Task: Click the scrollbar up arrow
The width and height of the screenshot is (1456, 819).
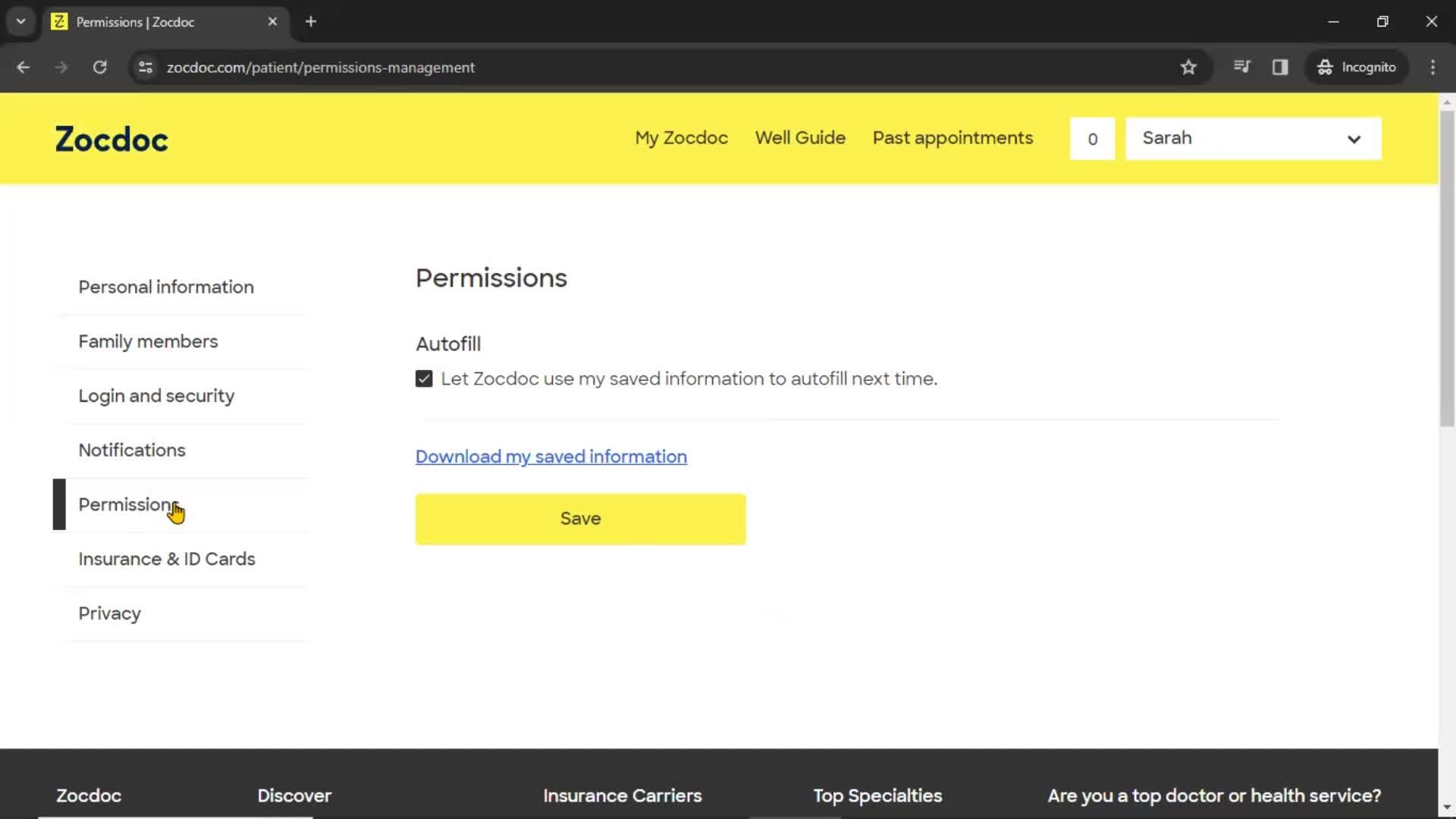Action: point(1447,102)
